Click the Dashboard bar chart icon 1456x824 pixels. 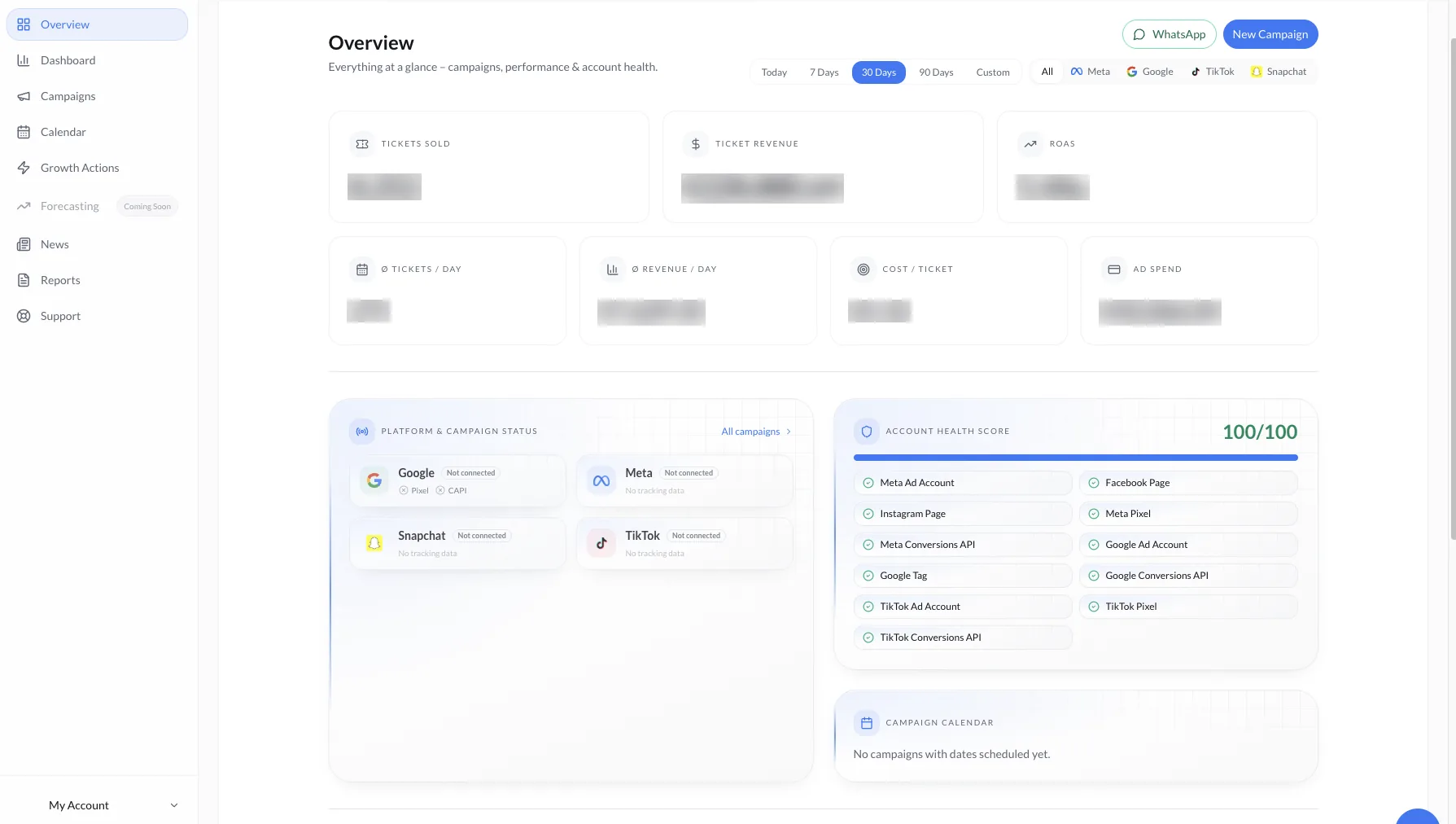tap(24, 60)
